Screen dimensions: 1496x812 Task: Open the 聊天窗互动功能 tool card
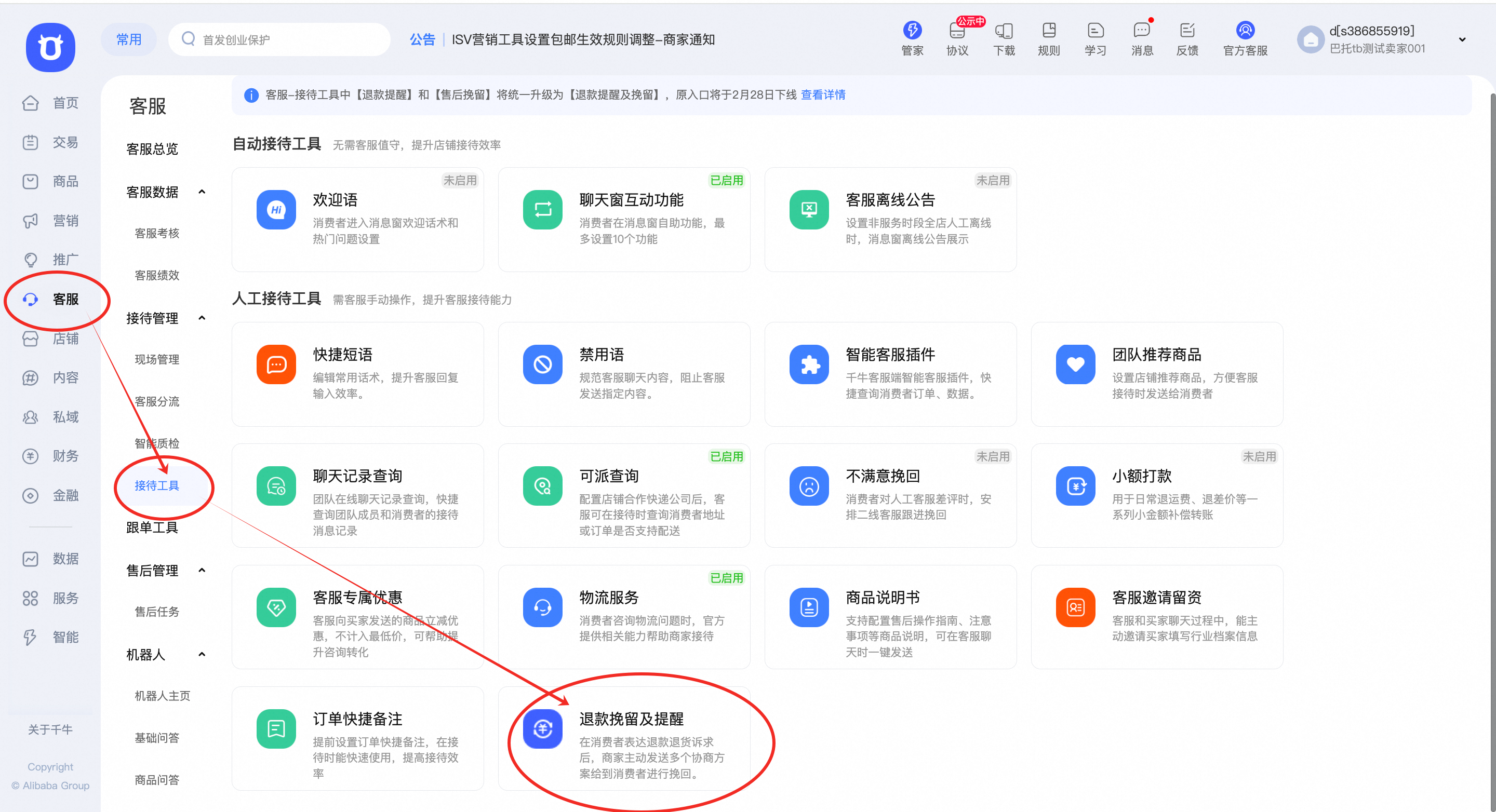tap(624, 220)
